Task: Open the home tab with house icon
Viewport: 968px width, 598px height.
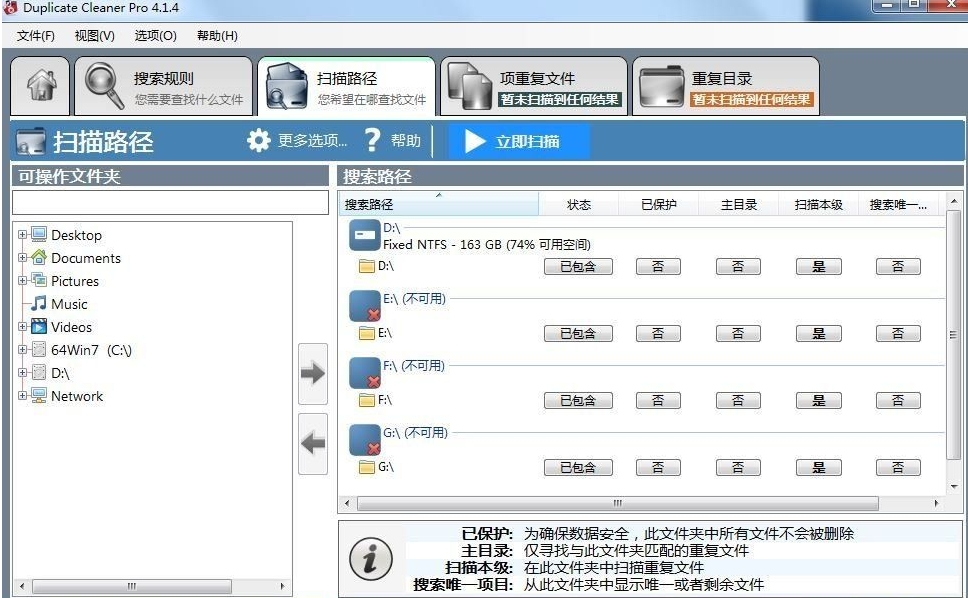Action: 40,86
